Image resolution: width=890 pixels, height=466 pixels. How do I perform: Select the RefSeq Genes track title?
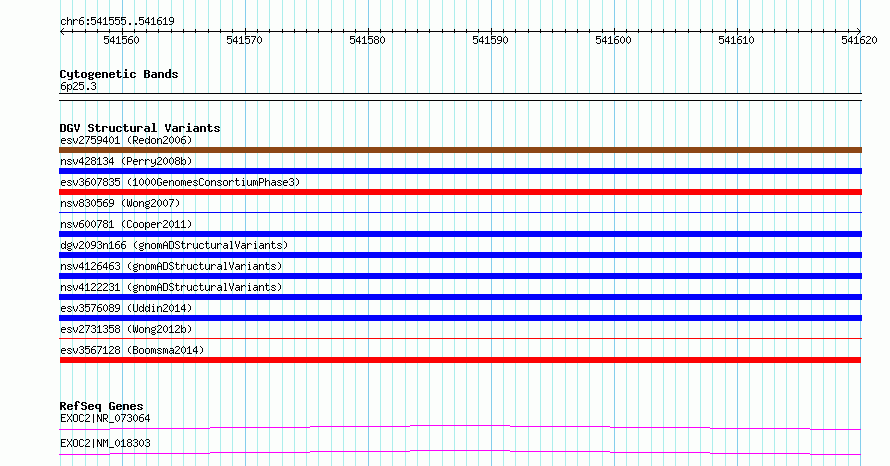101,406
